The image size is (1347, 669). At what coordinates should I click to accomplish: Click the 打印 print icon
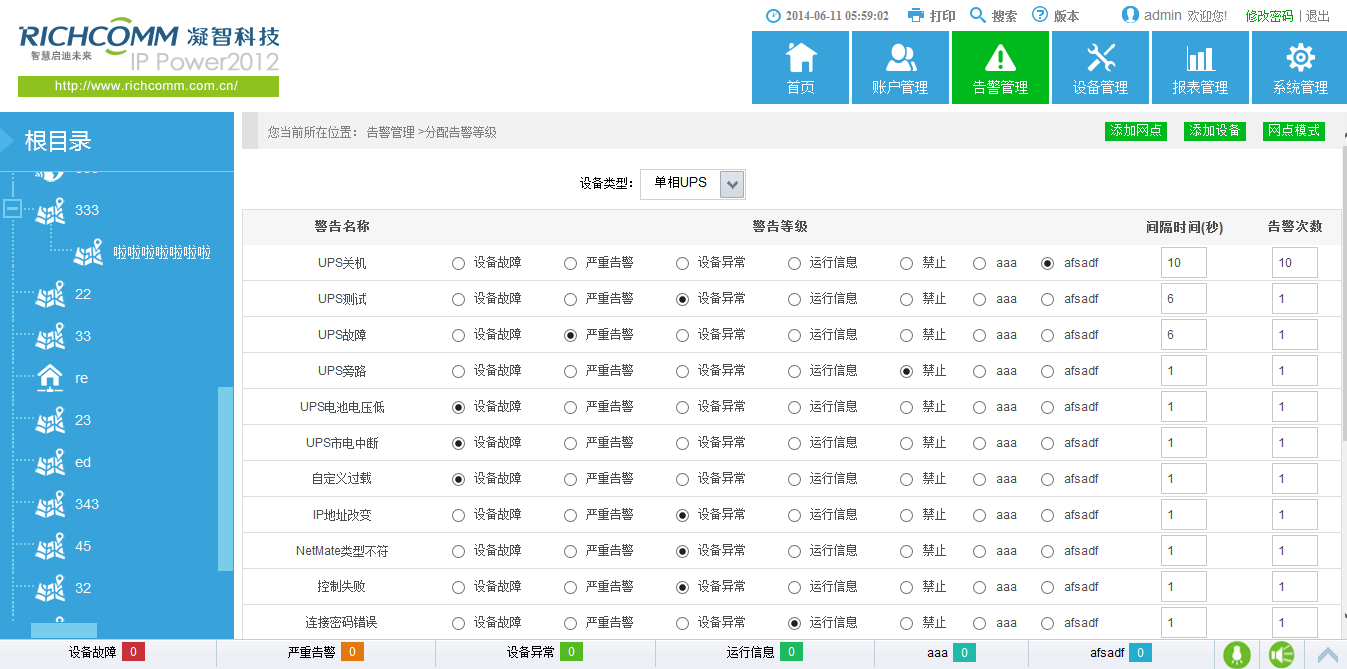916,15
